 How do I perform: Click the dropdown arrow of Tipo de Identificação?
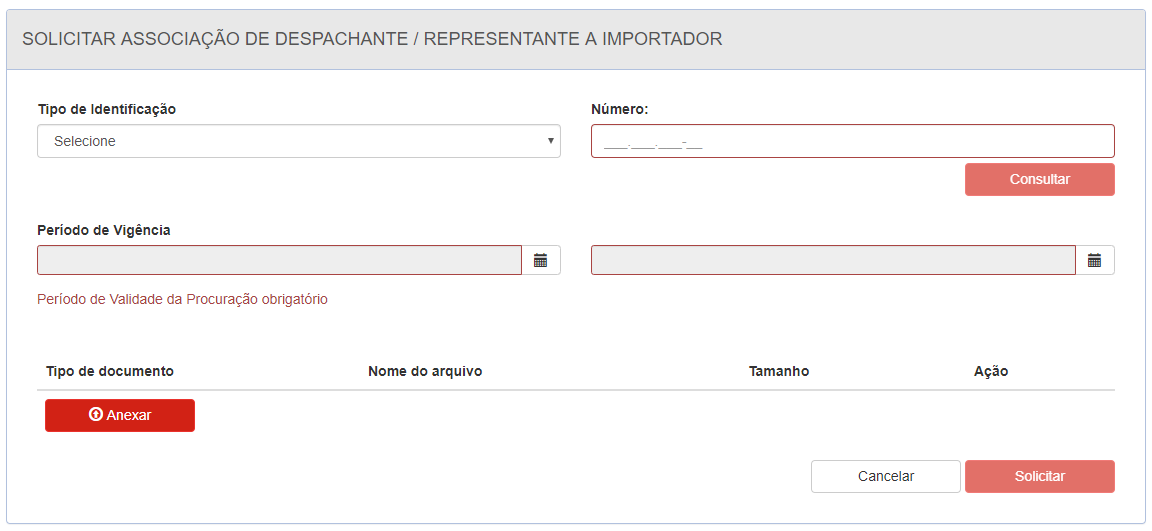(550, 140)
